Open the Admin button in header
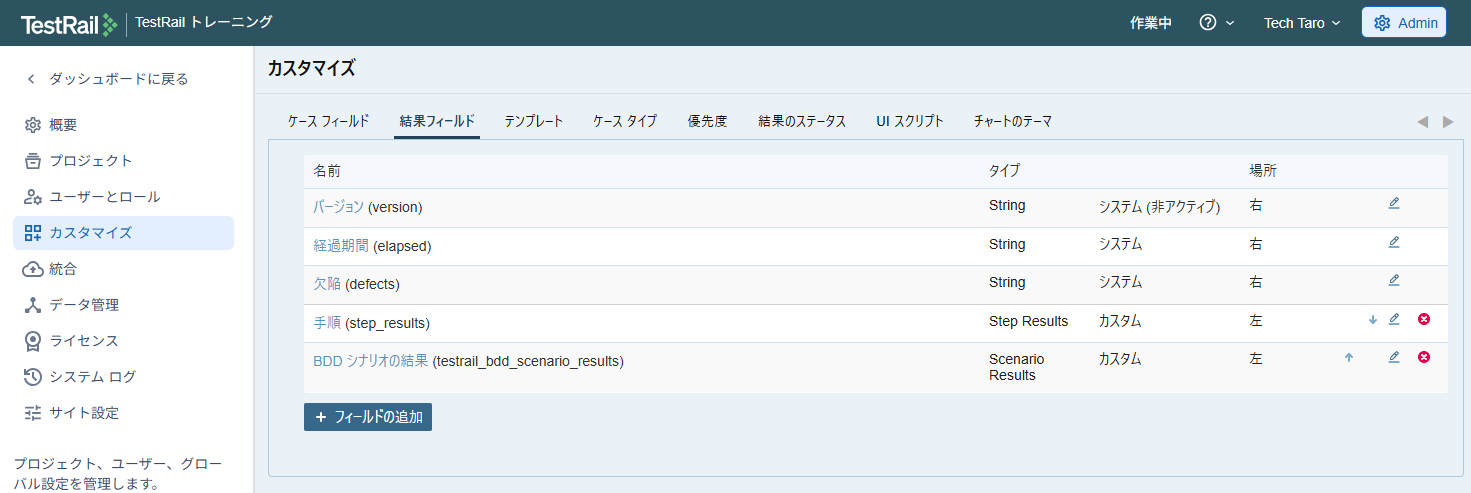The height and width of the screenshot is (493, 1471). (x=1403, y=23)
